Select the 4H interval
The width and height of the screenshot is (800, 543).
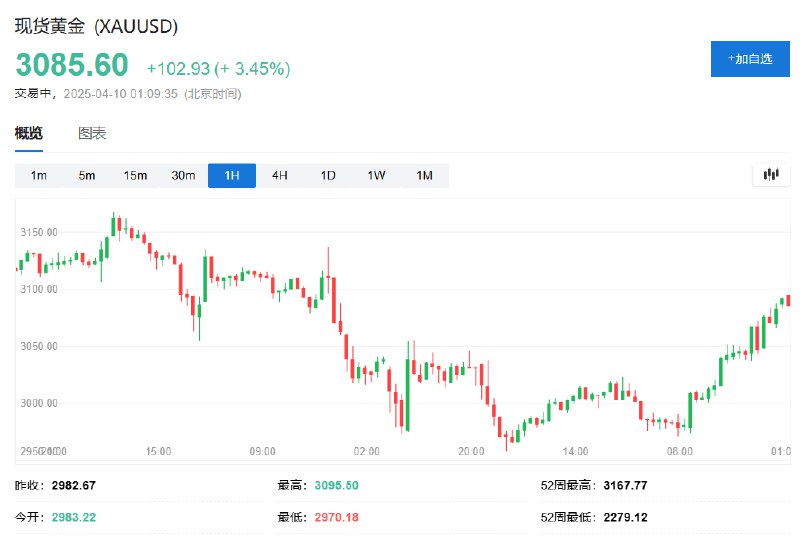point(280,176)
